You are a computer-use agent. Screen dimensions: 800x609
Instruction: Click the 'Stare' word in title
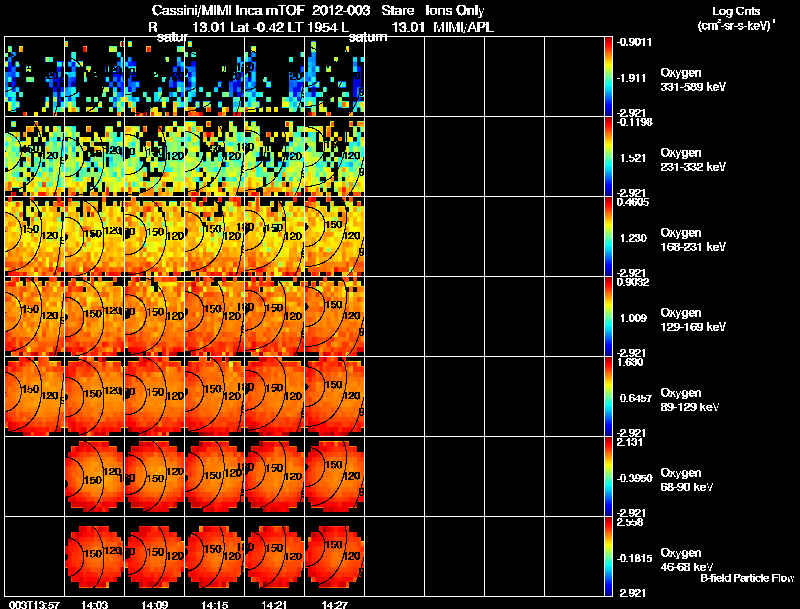click(x=398, y=10)
